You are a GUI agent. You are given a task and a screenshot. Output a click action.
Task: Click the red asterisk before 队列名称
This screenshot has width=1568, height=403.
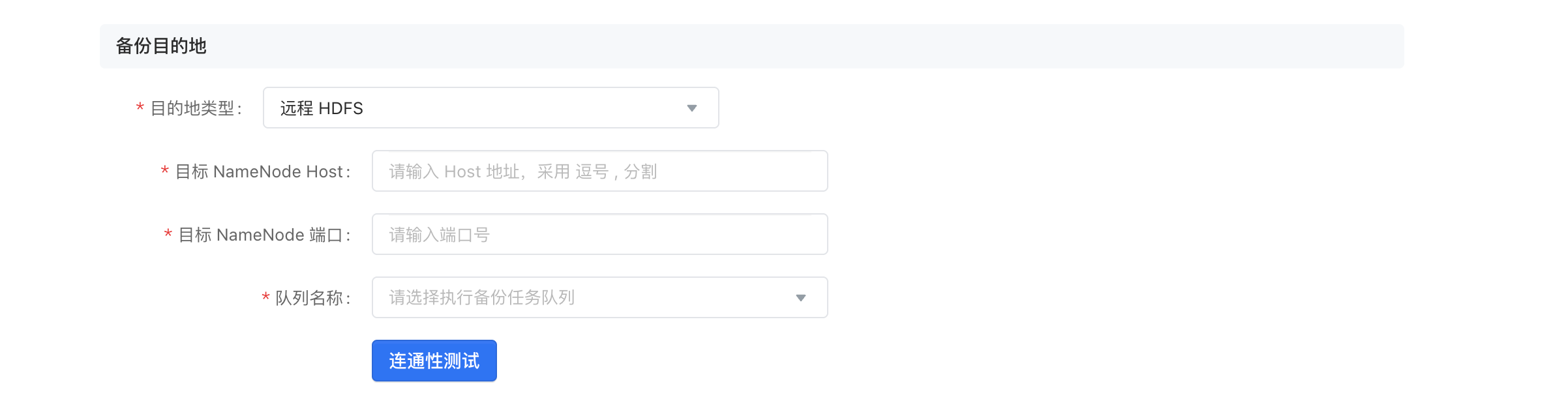pyautogui.click(x=265, y=298)
